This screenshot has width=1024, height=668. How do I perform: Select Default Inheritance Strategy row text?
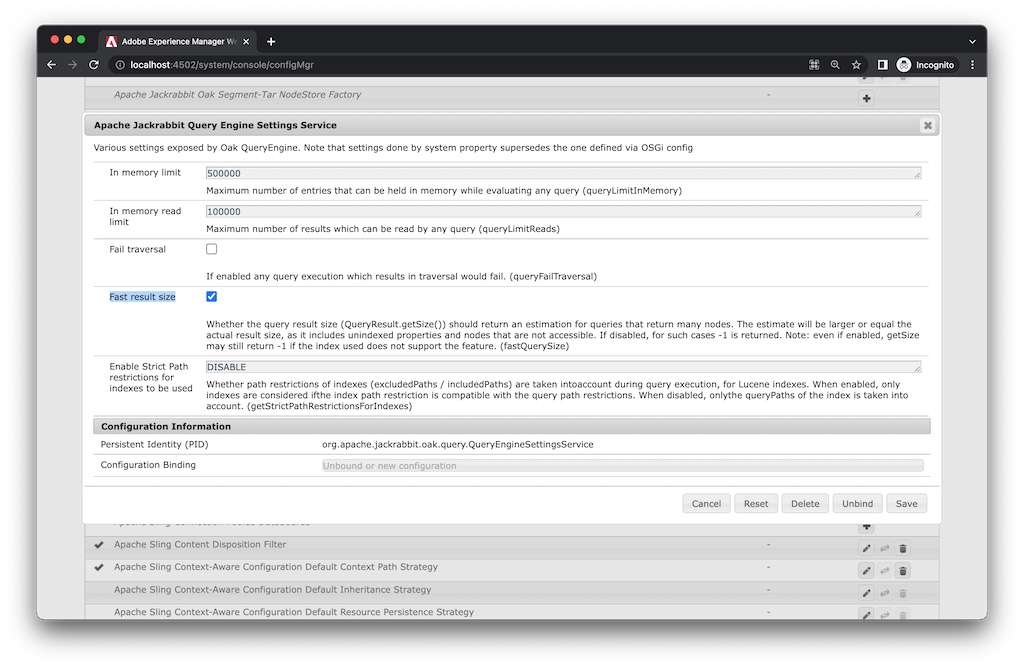tap(272, 590)
